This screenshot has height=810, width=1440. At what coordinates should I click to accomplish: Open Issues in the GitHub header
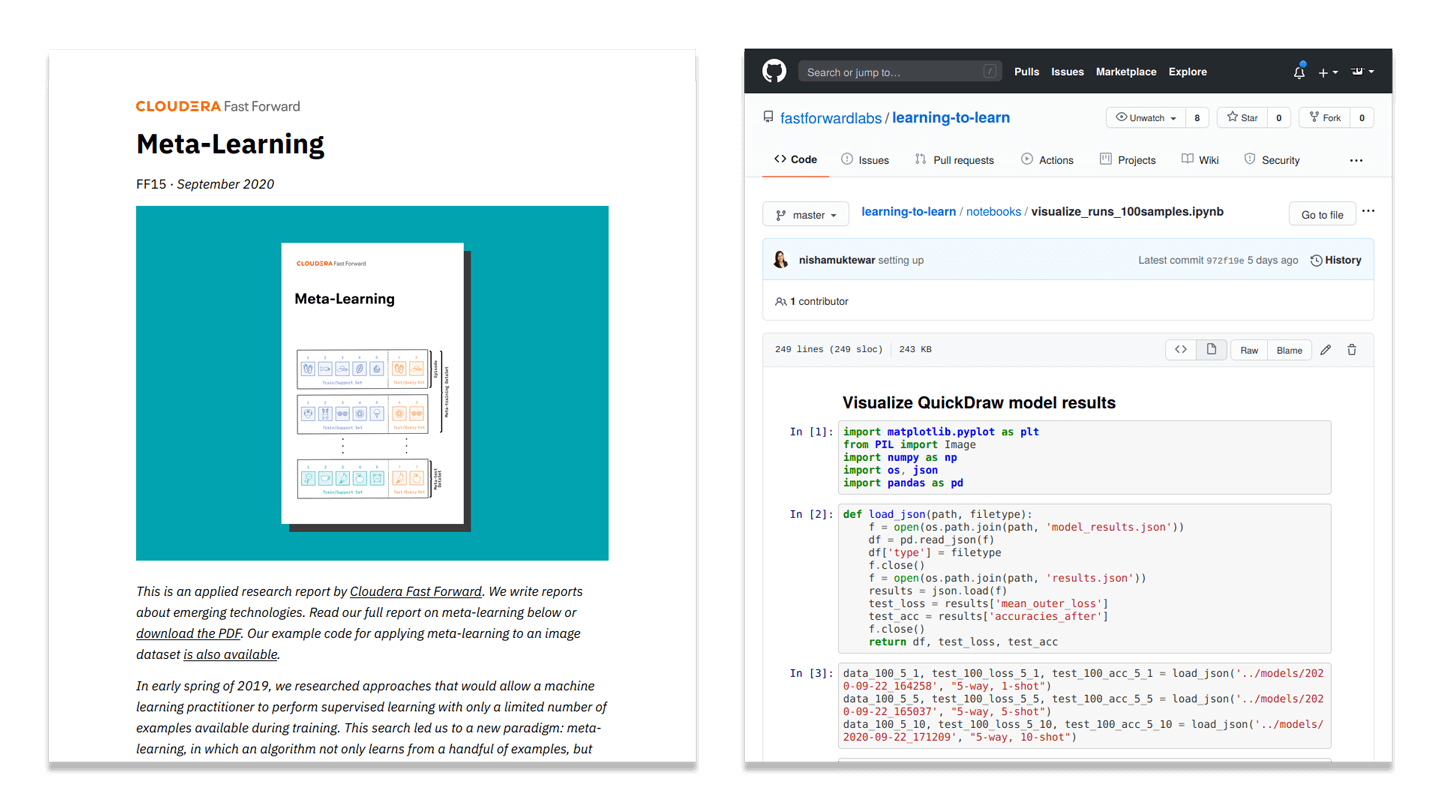[x=1067, y=72]
